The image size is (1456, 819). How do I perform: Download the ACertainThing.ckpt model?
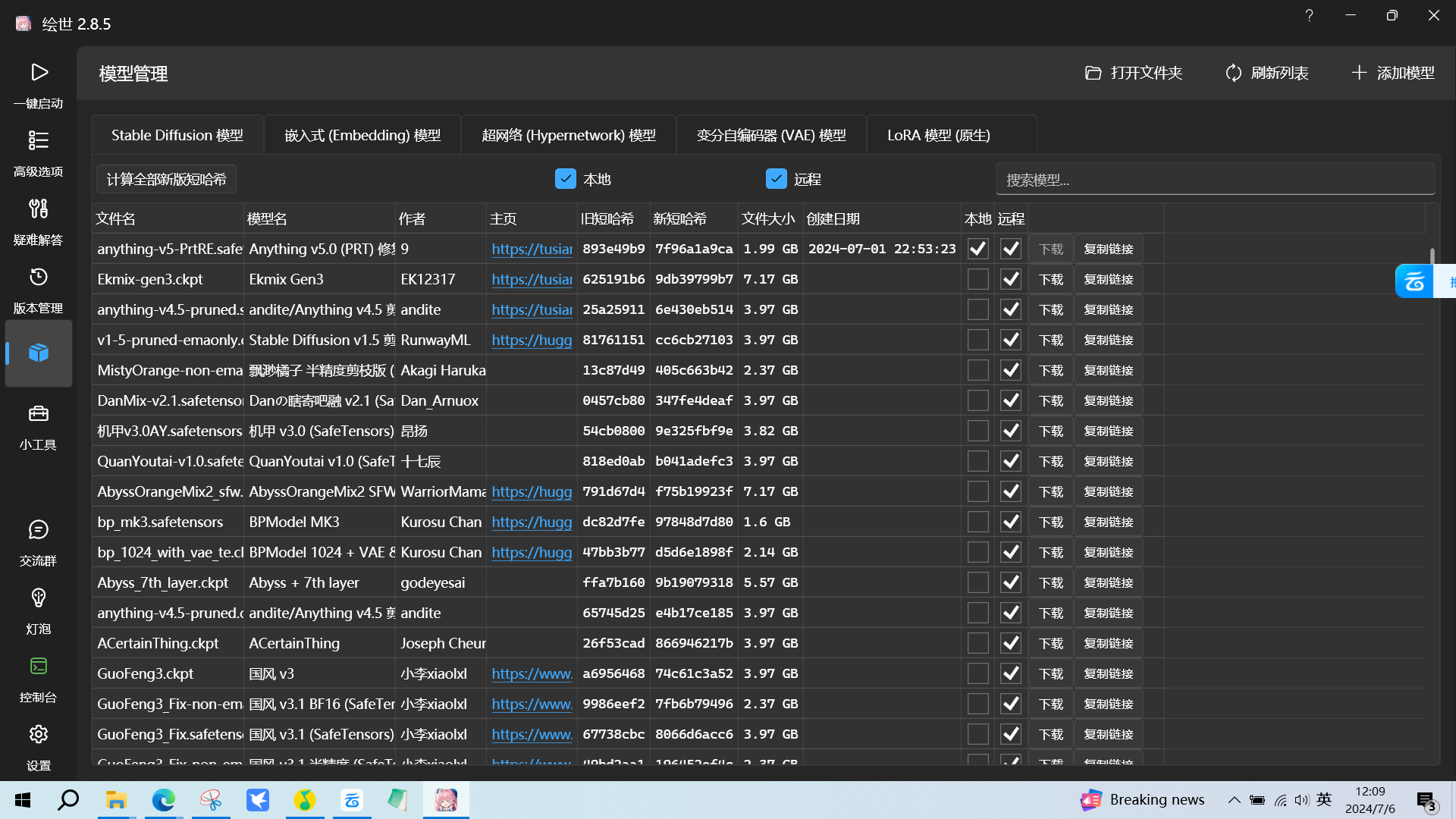tap(1050, 643)
